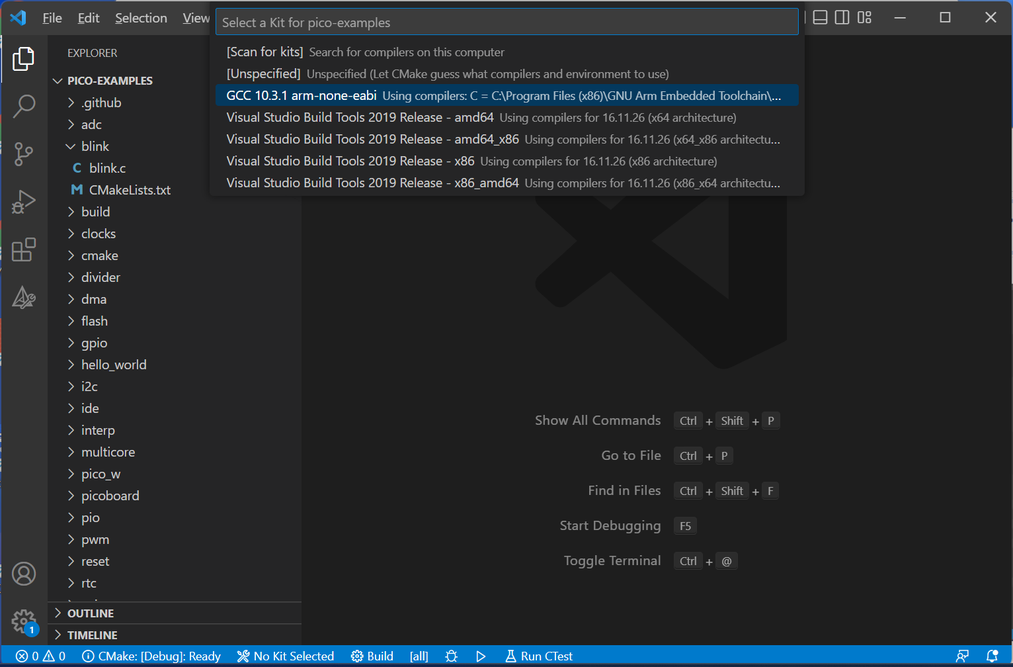Image resolution: width=1013 pixels, height=667 pixels.
Task: Choose the [Scan for kits] option
Action: [507, 52]
